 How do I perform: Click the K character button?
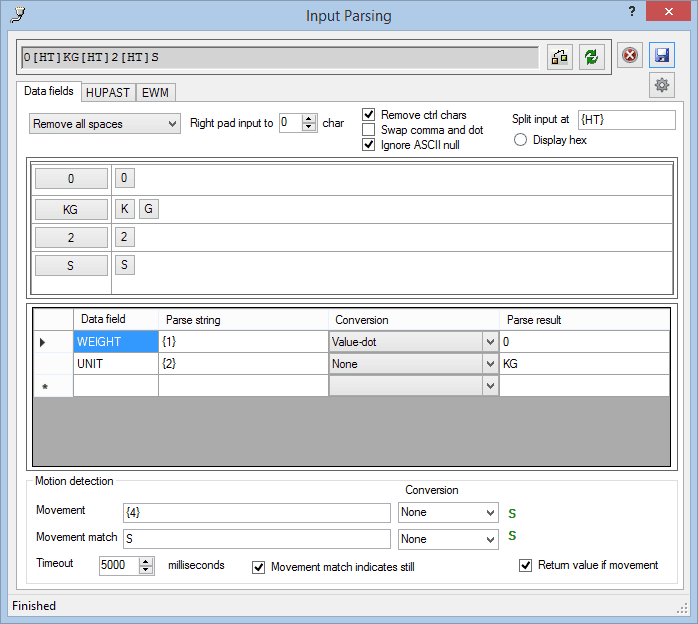point(125,209)
